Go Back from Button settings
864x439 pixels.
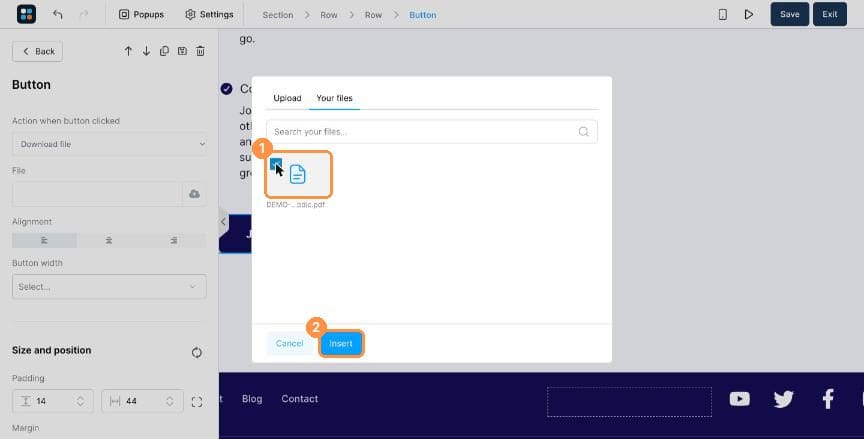(x=37, y=51)
